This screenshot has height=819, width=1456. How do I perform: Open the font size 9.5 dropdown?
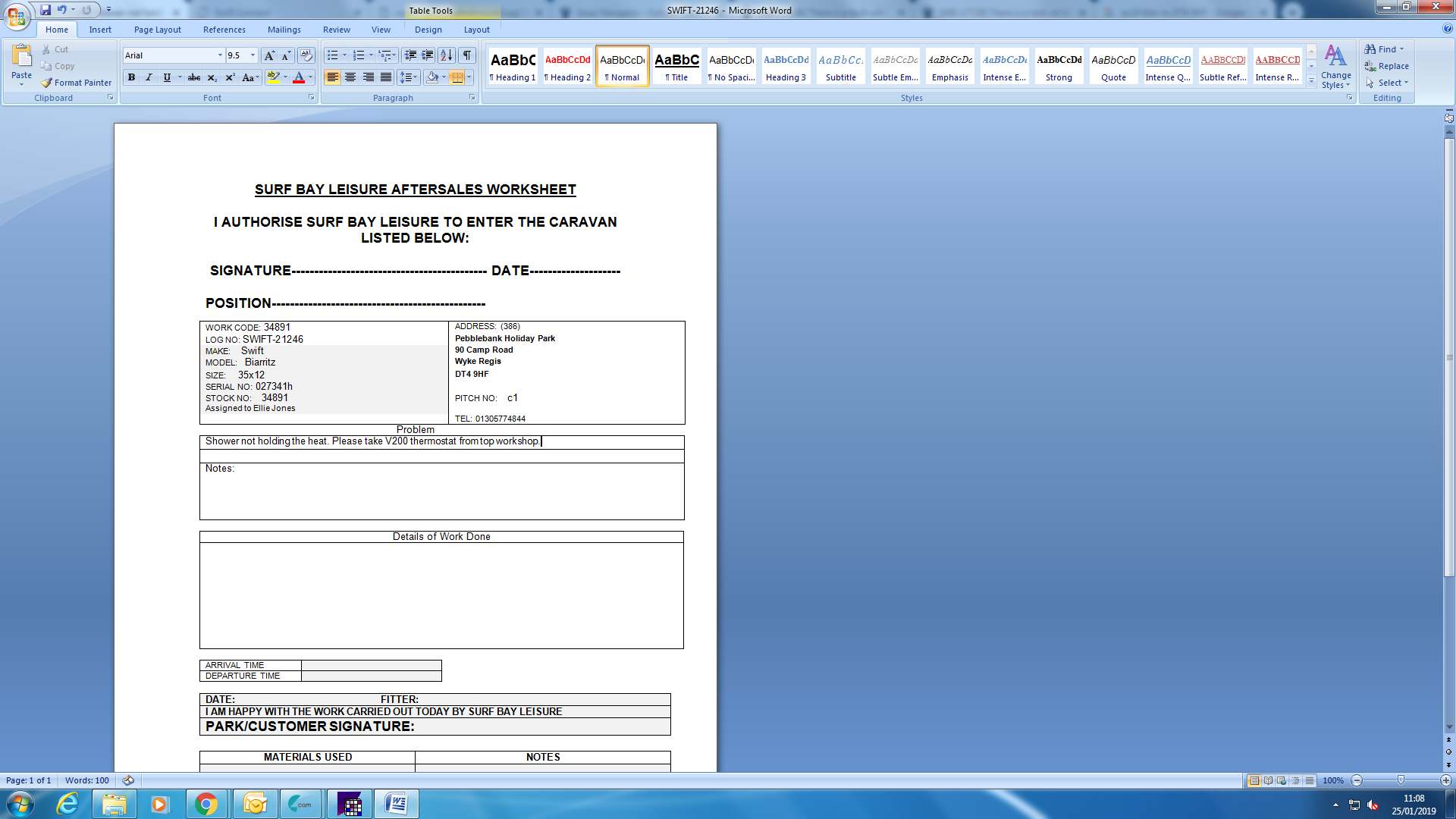click(x=253, y=55)
